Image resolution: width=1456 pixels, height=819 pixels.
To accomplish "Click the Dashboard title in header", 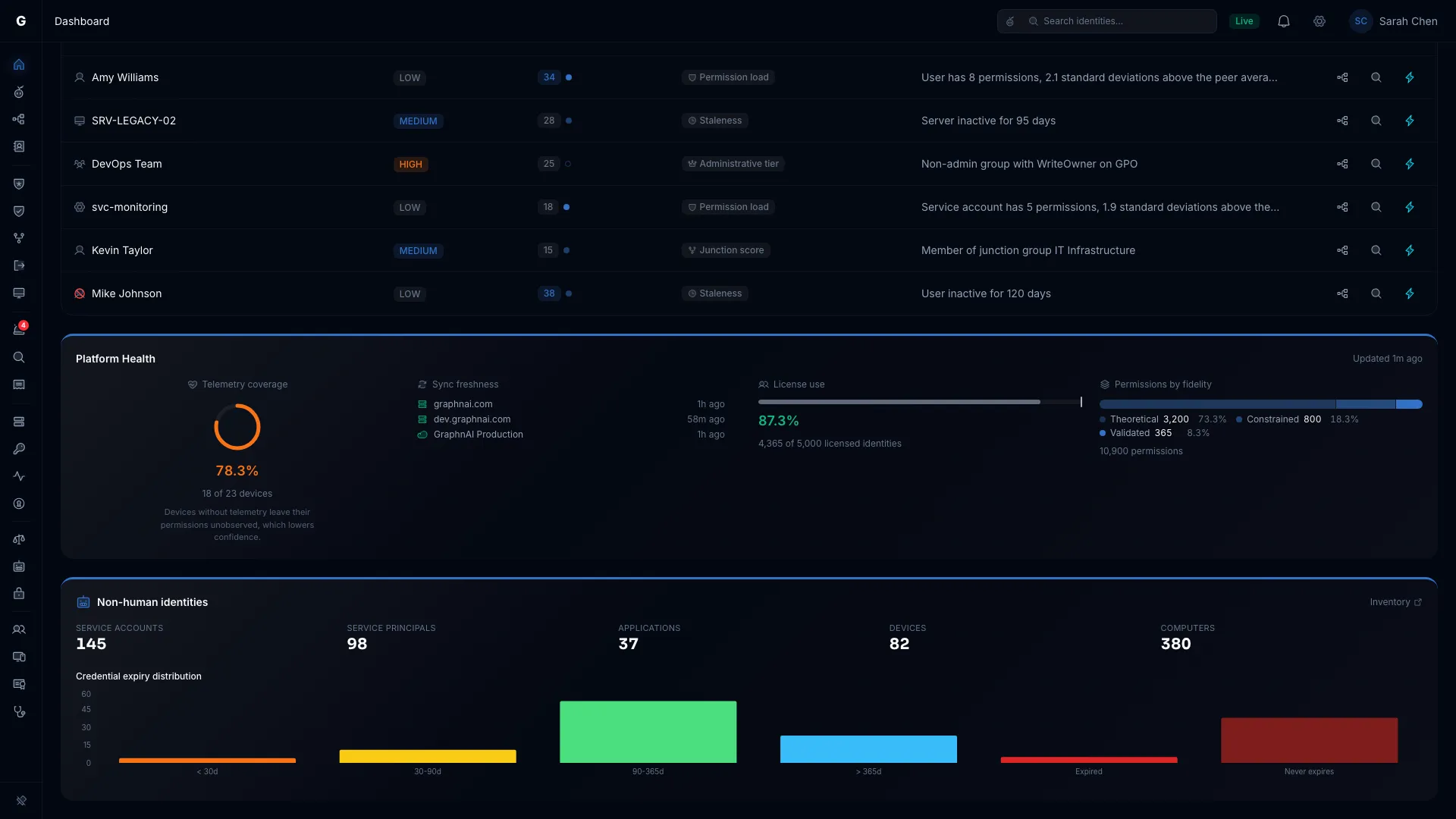I will (82, 21).
